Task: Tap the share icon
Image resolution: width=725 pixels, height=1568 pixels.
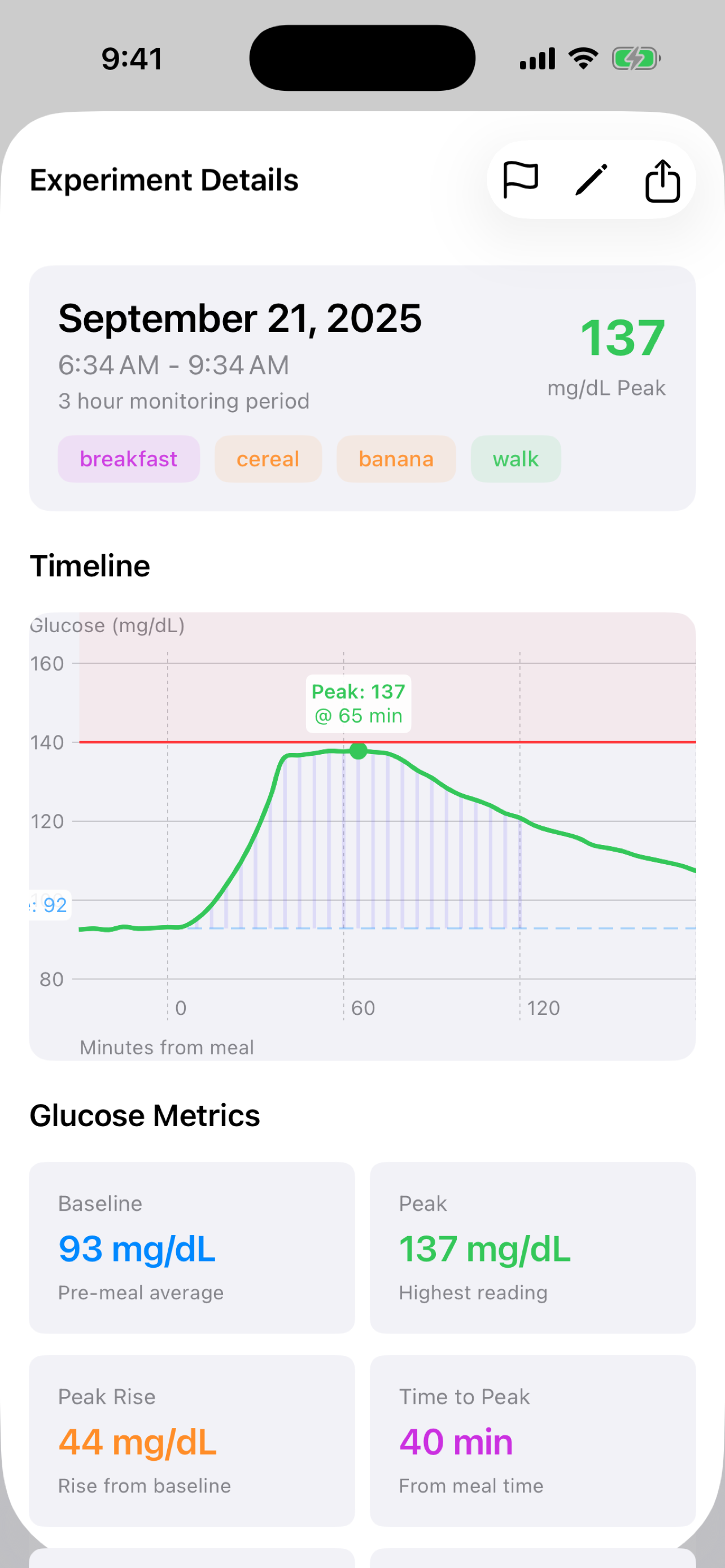Action: click(662, 180)
